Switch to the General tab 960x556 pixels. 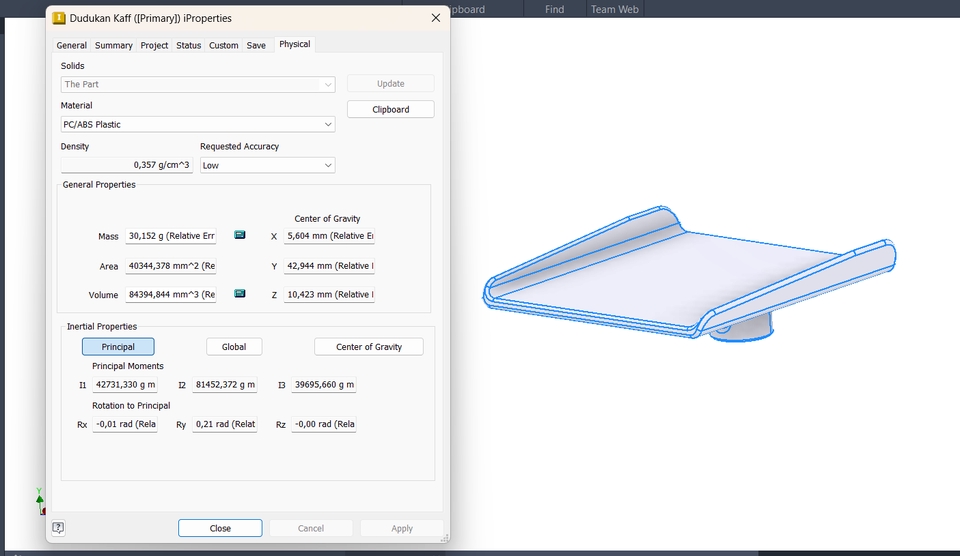pyautogui.click(x=72, y=45)
